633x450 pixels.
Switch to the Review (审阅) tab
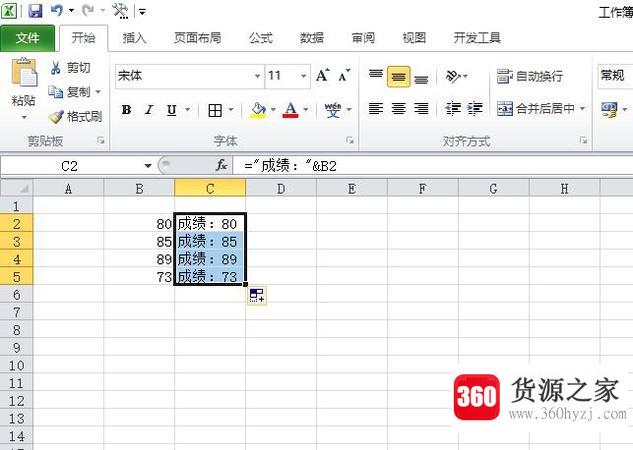(x=363, y=38)
